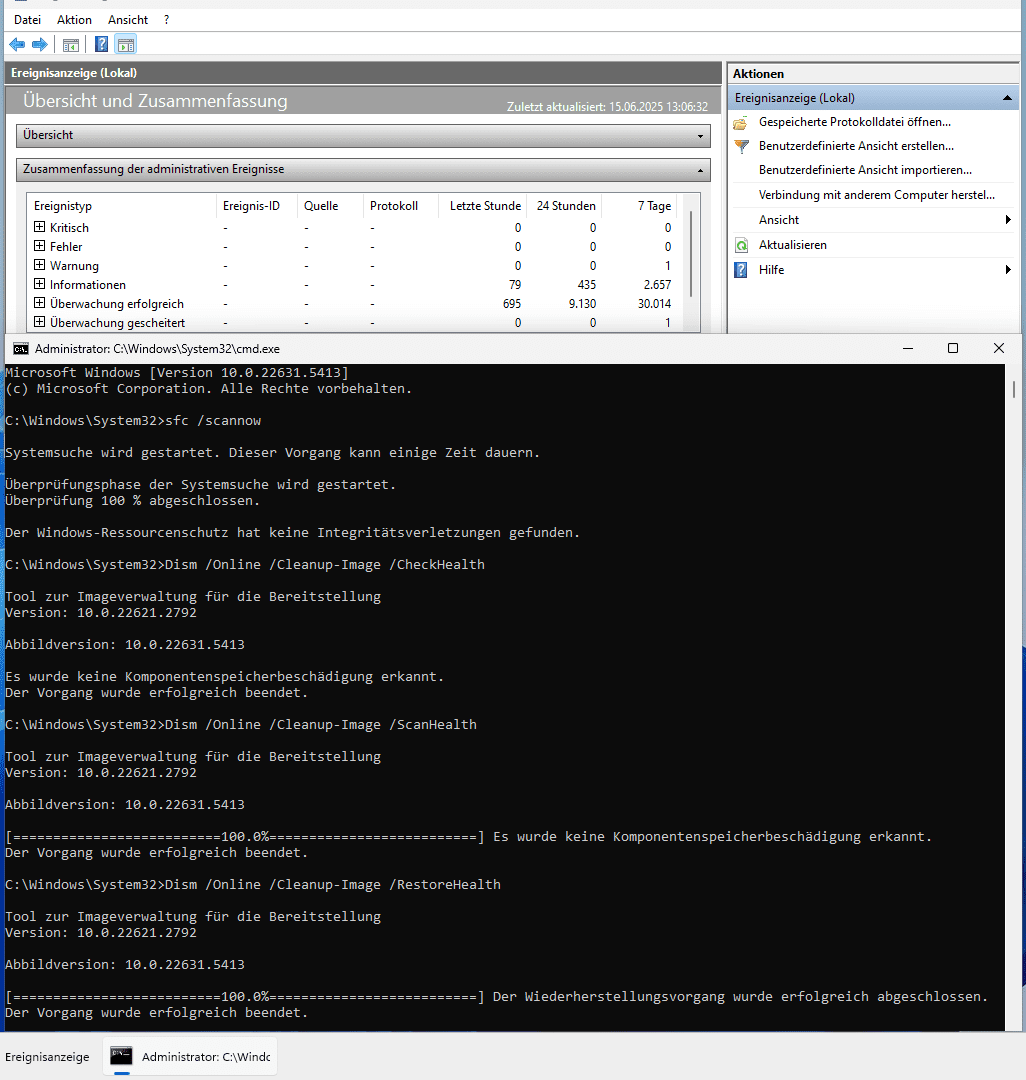Click the sfc /scannow command line

[133, 421]
